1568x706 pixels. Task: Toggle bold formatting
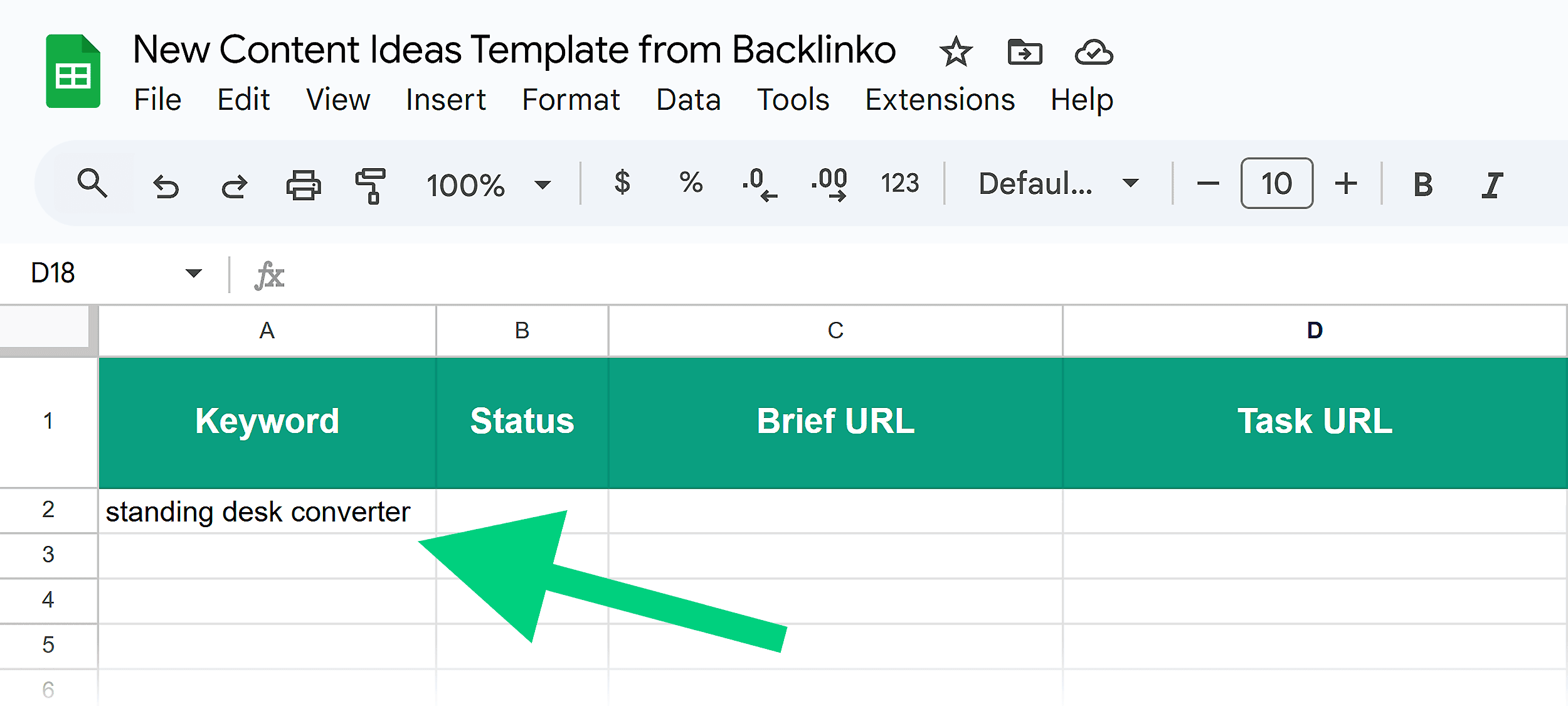tap(1422, 184)
